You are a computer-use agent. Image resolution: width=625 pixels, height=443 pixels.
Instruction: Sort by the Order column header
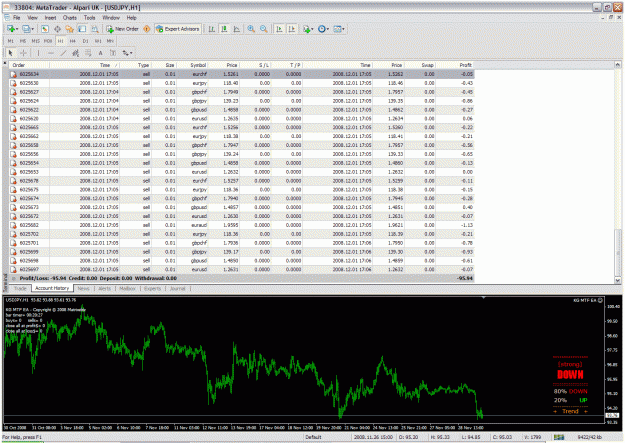point(29,65)
